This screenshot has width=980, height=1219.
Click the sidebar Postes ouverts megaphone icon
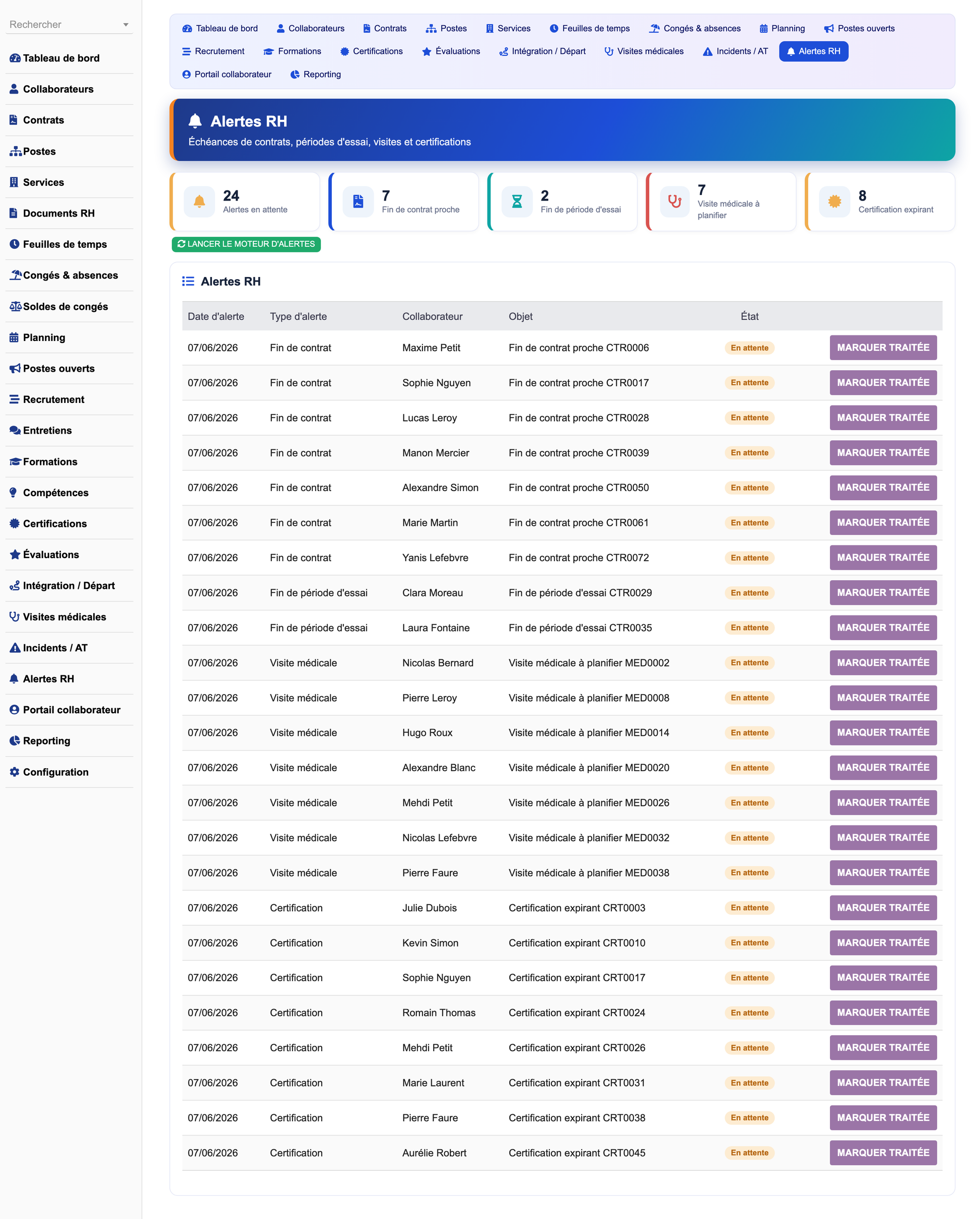pos(15,368)
